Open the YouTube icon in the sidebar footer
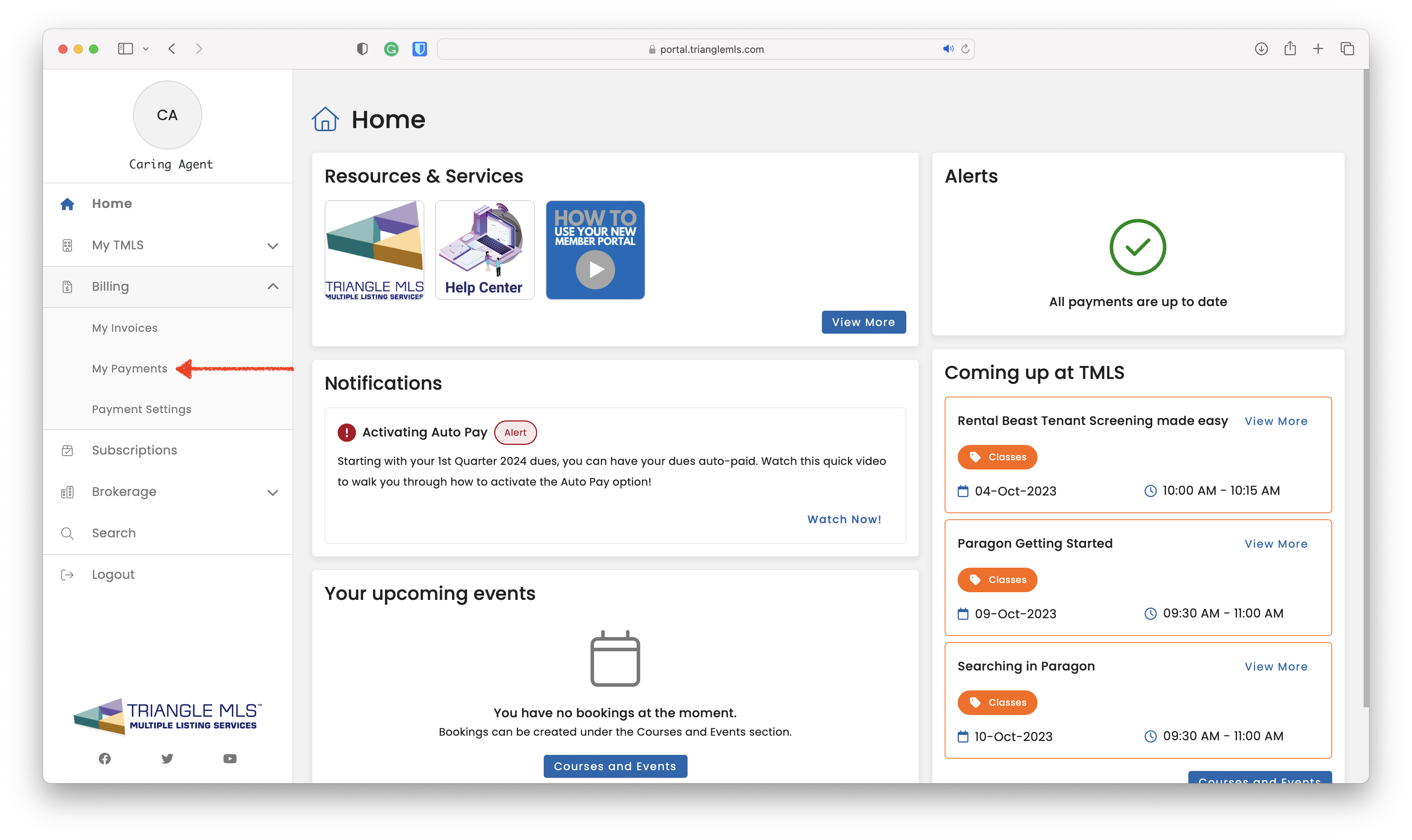This screenshot has width=1412, height=840. coord(229,758)
